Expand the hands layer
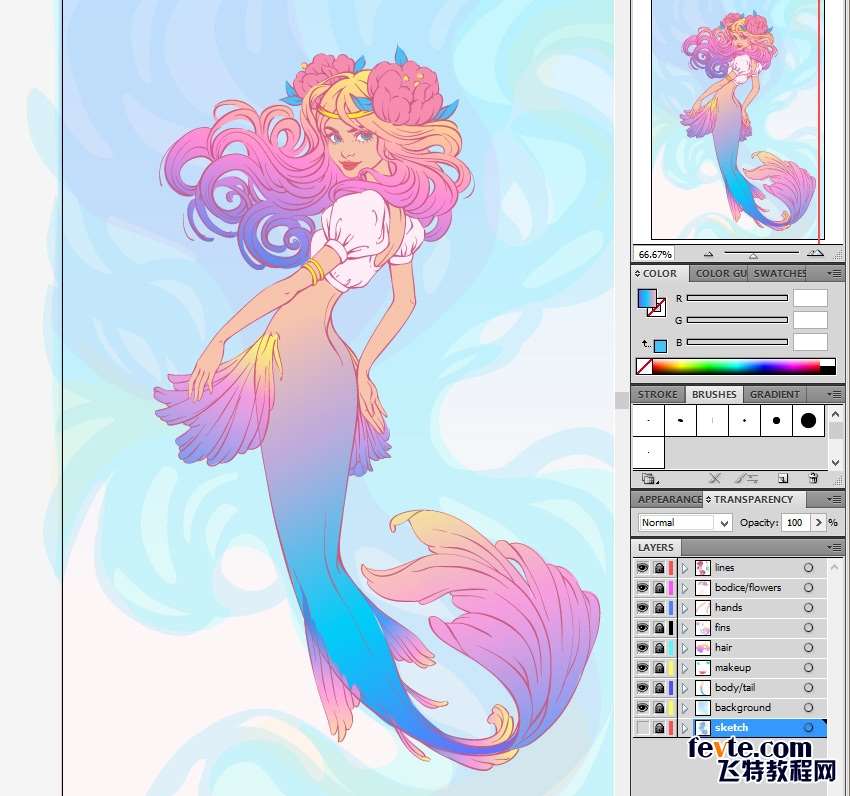 pos(685,608)
